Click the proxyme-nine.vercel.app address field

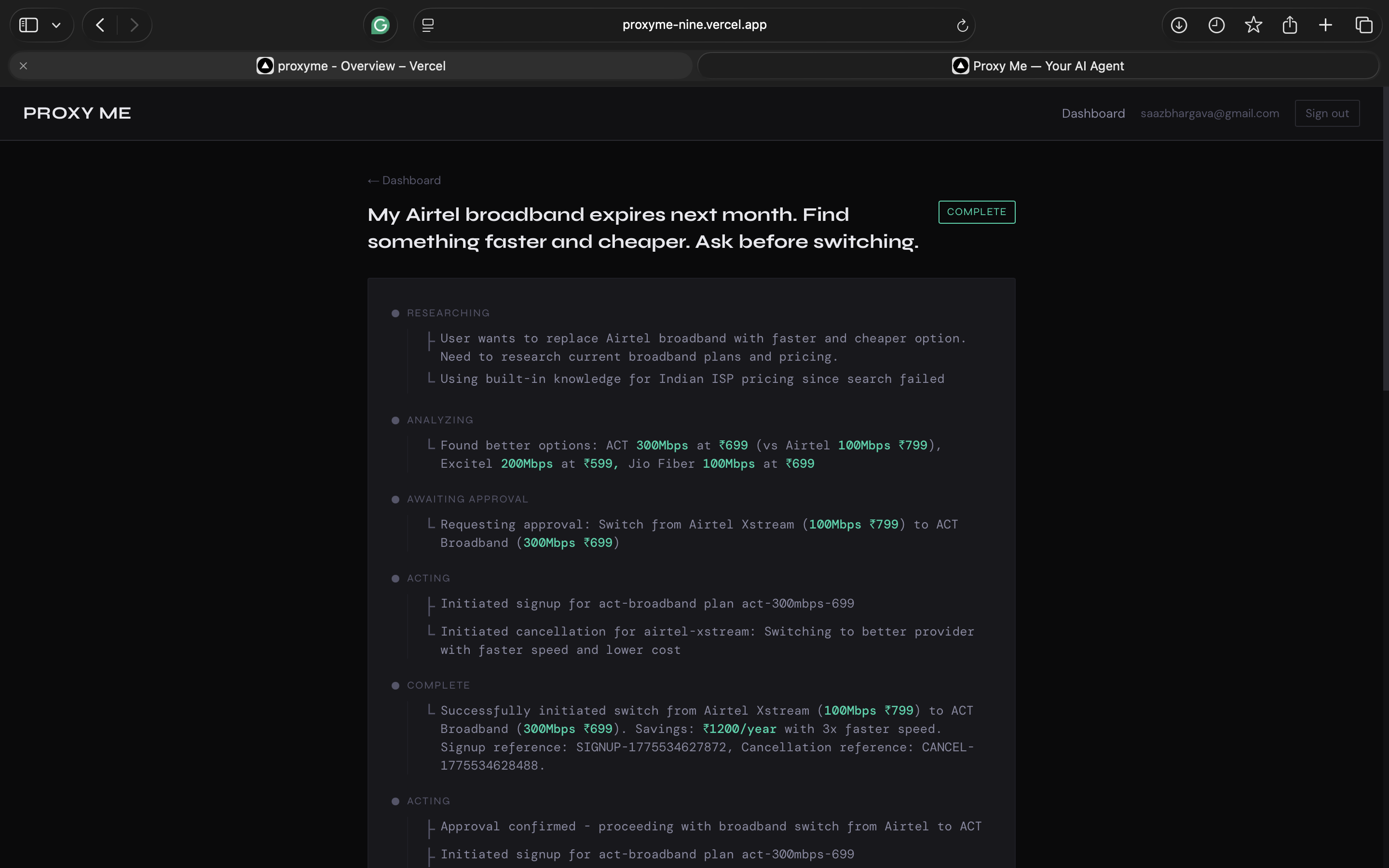tap(694, 25)
